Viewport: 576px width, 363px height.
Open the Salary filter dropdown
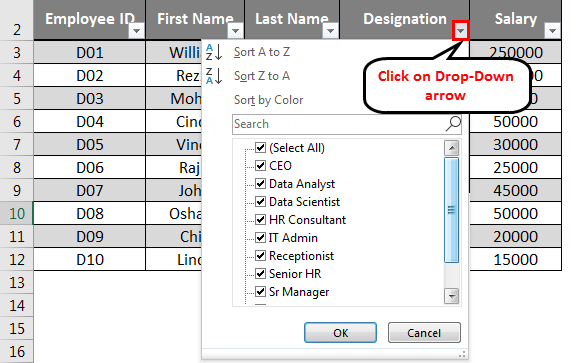552,31
